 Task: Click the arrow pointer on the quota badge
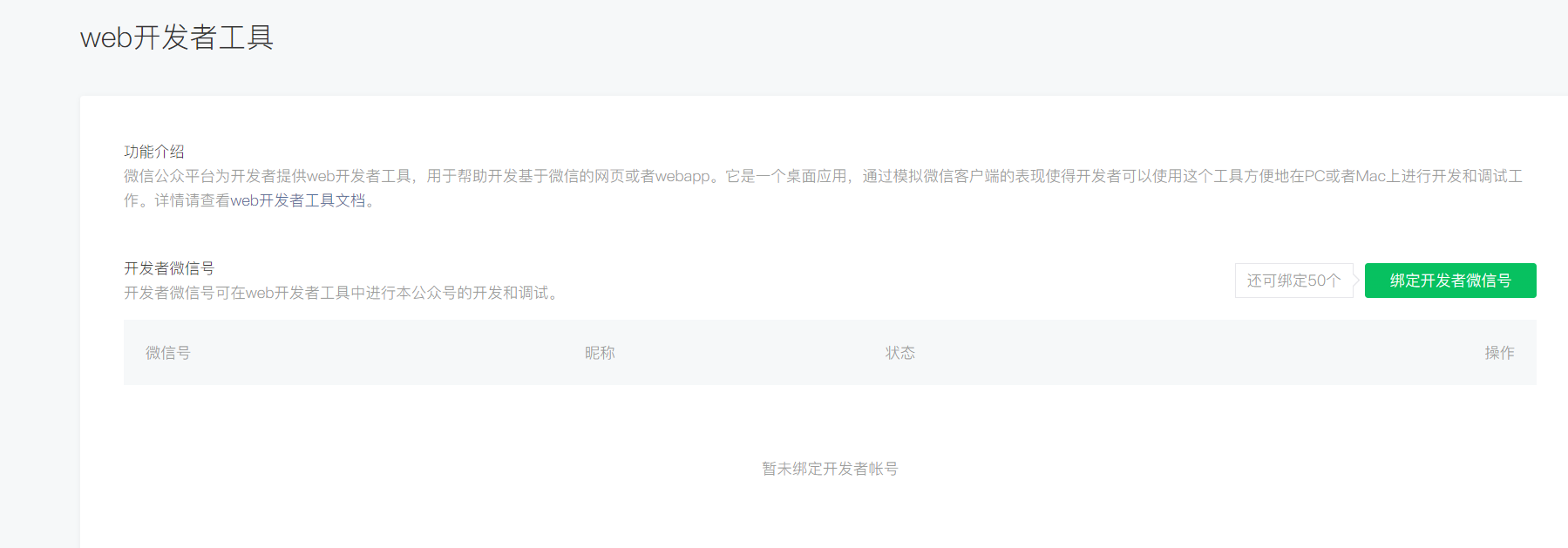tap(1357, 281)
